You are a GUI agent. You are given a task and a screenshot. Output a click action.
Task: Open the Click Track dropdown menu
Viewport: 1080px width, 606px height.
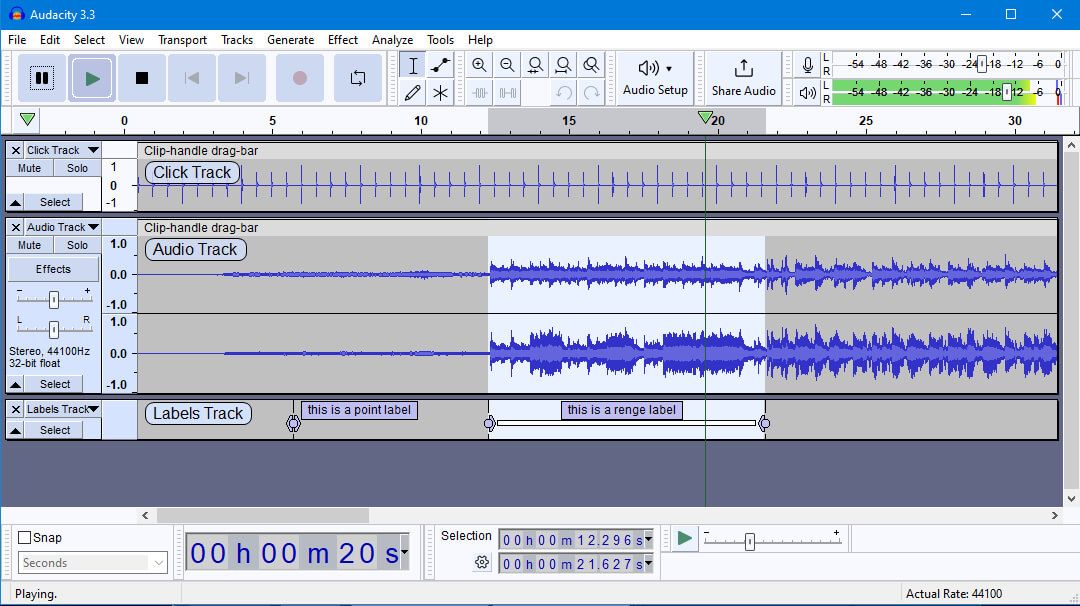click(63, 150)
